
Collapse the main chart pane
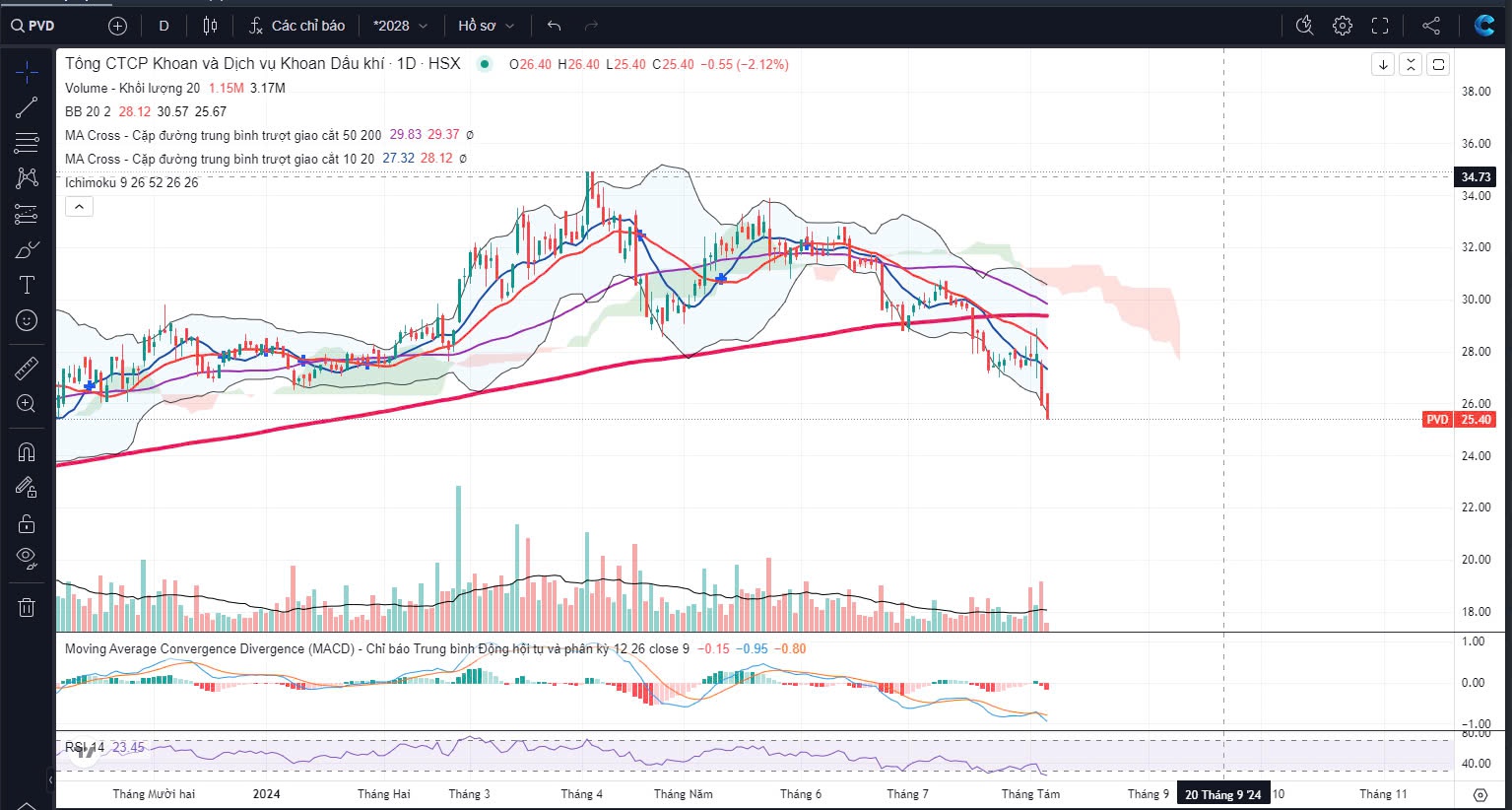coord(1411,65)
